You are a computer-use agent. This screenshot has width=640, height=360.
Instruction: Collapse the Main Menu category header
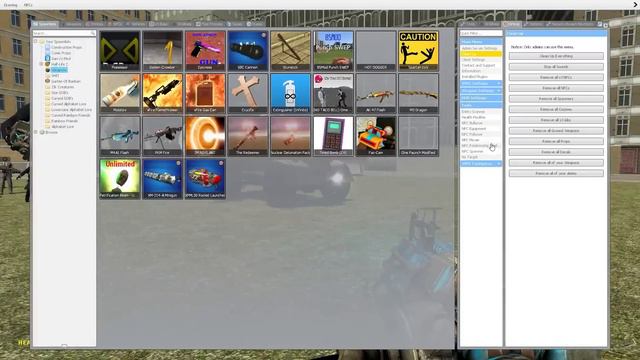[x=481, y=42]
